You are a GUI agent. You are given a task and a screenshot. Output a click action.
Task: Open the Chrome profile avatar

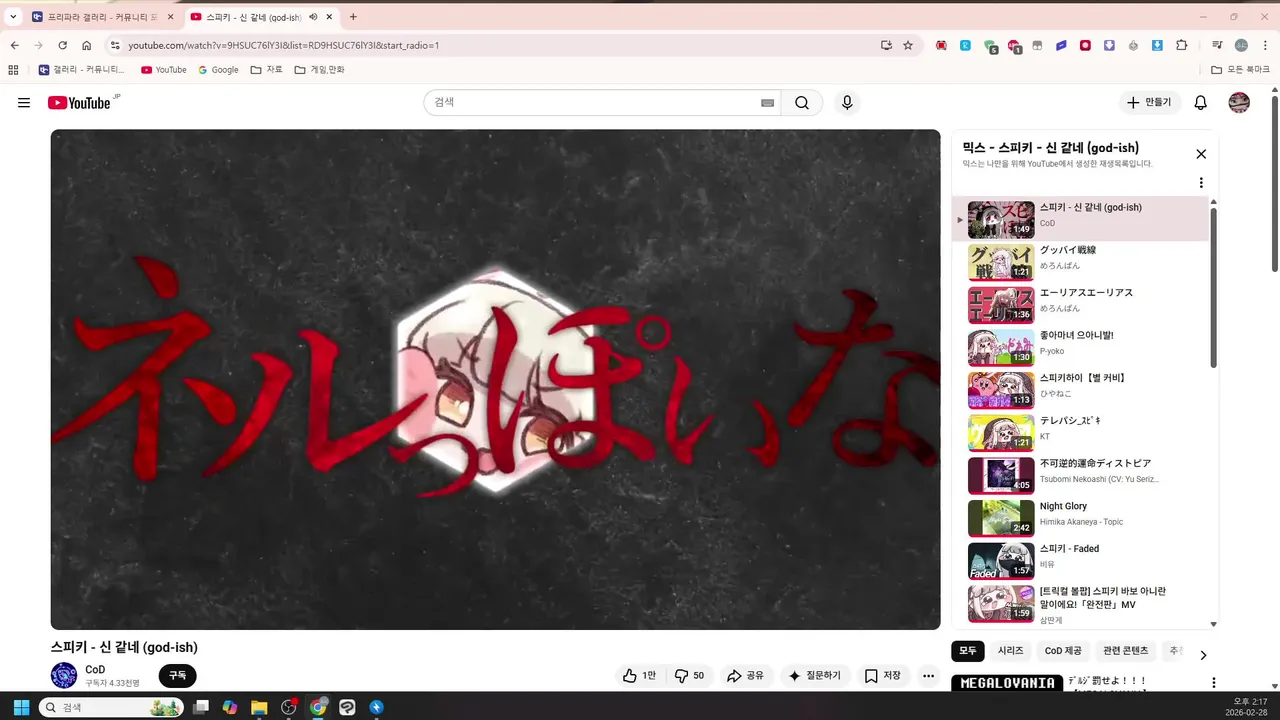1241,45
